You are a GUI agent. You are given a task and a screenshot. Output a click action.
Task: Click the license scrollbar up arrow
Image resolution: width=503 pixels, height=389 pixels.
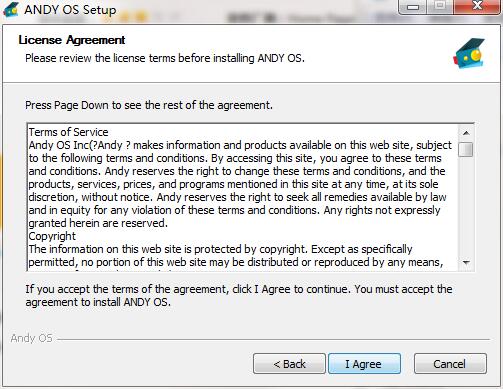466,133
